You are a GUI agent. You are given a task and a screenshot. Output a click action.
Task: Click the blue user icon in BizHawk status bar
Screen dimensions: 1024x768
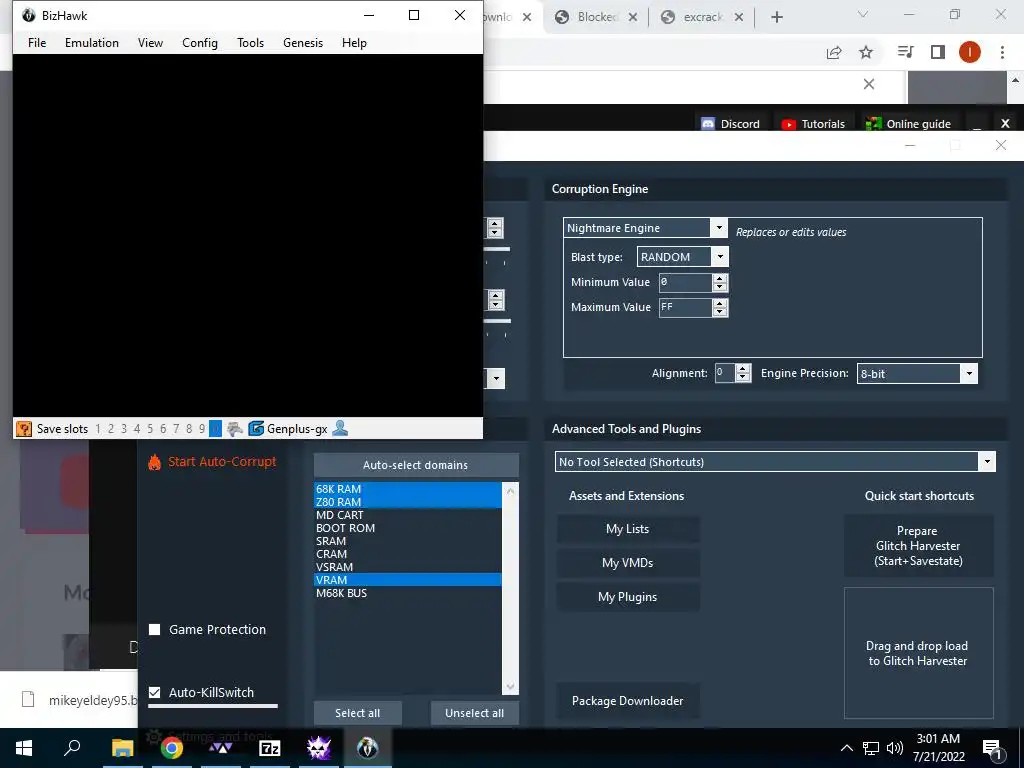[340, 428]
